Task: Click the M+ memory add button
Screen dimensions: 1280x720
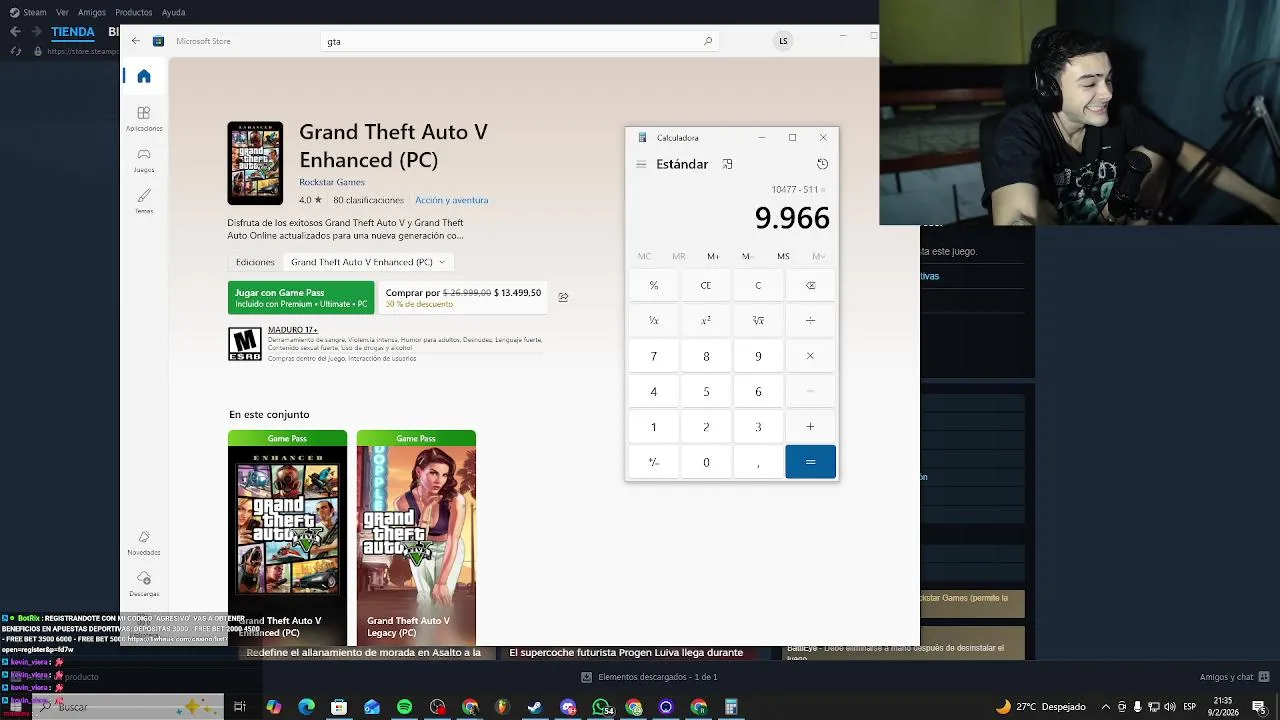Action: coord(713,256)
